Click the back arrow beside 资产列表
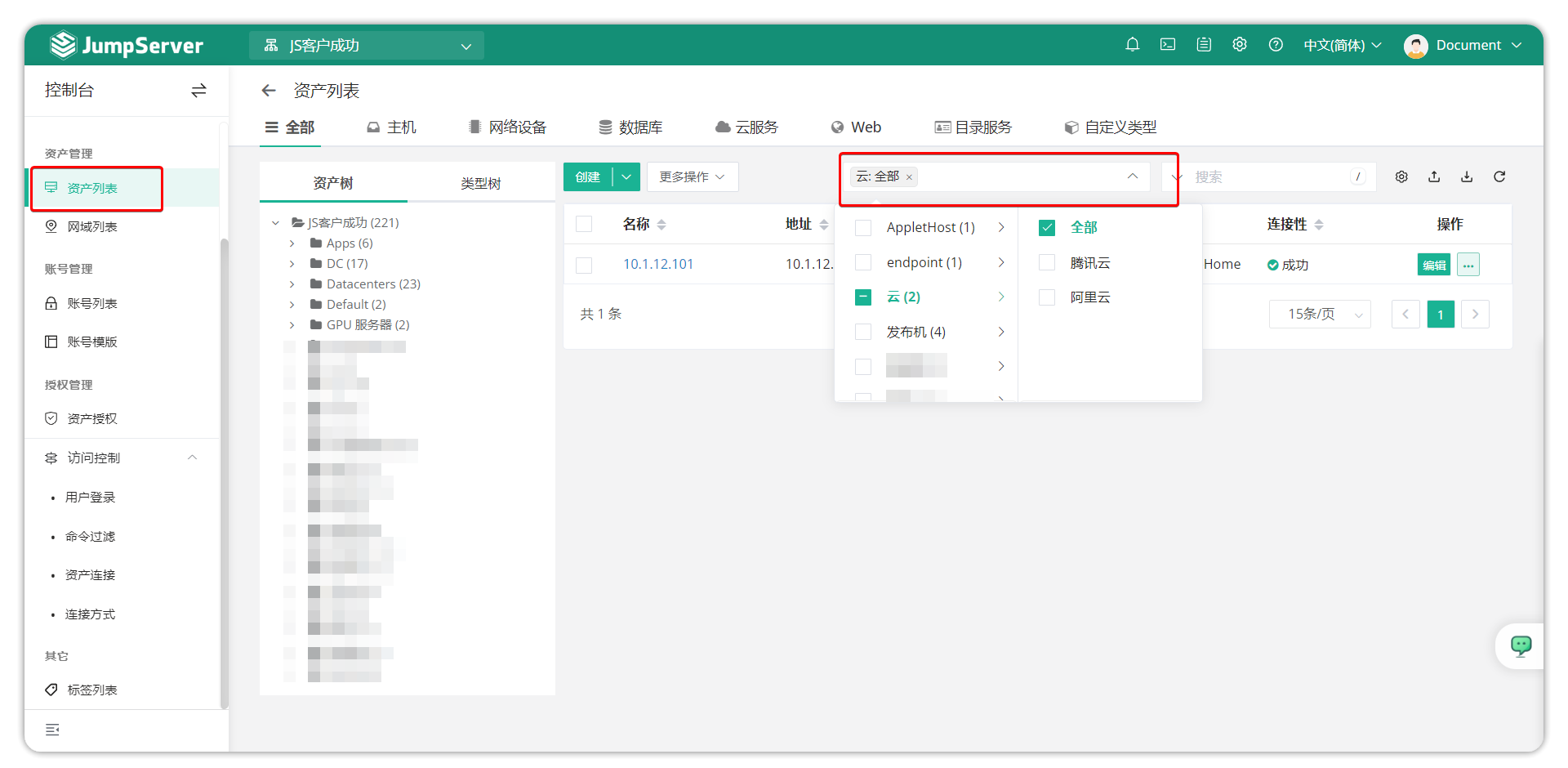This screenshot has height=768, width=1568. pos(269,91)
